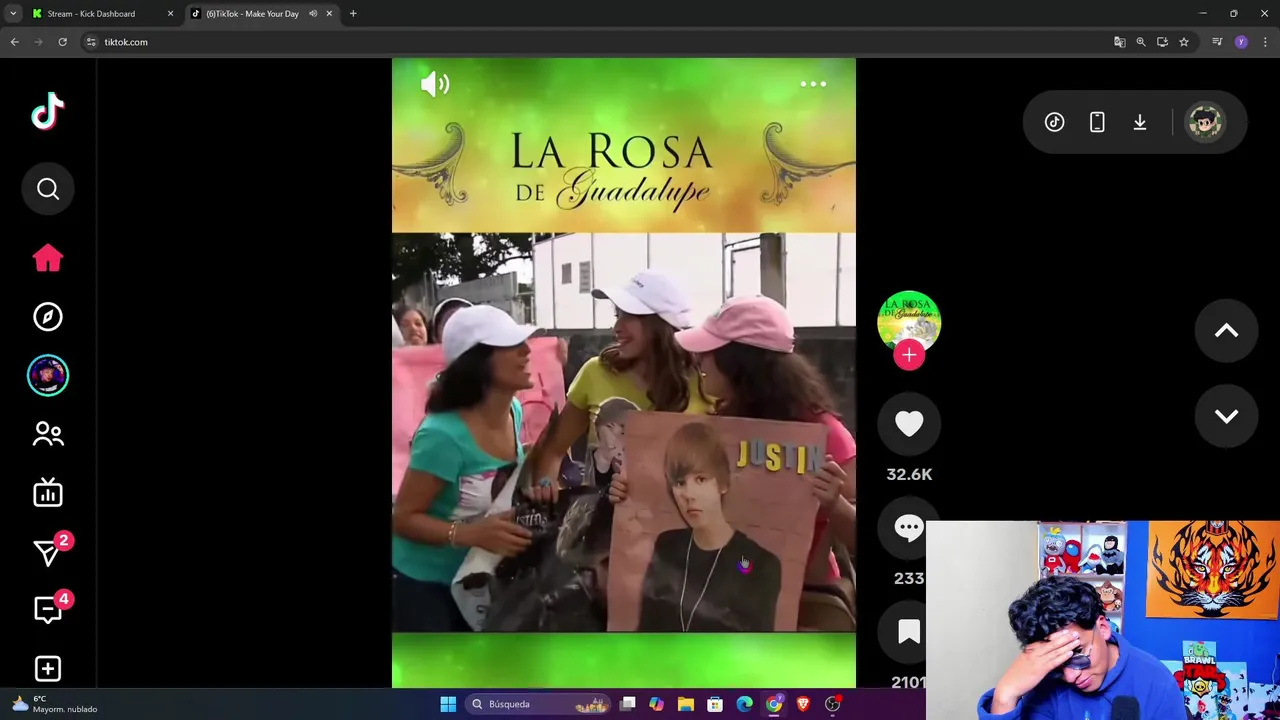
Task: Reload the TikTok page
Action: [62, 42]
